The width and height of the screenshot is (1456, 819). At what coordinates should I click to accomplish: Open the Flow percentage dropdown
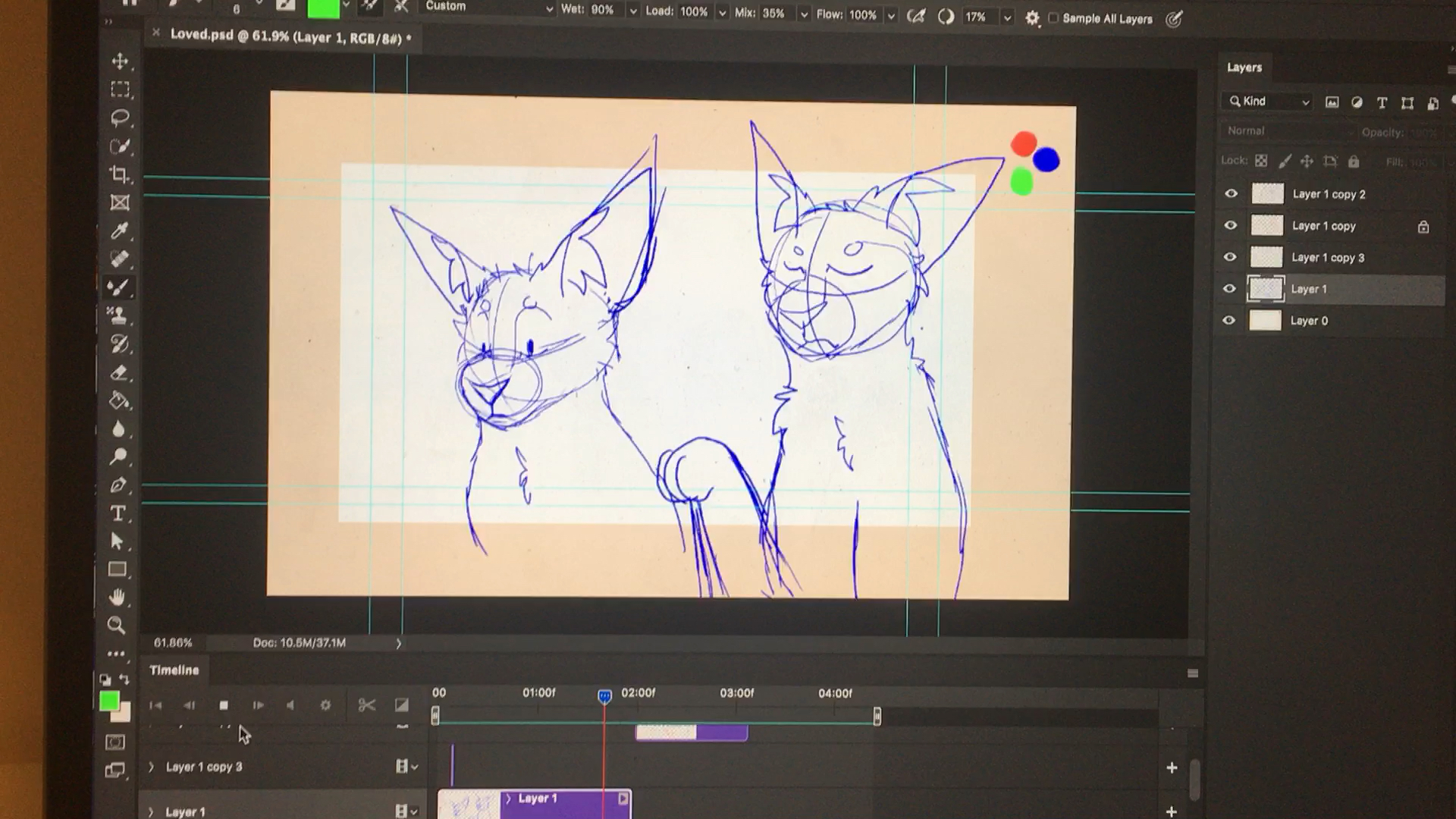click(891, 15)
